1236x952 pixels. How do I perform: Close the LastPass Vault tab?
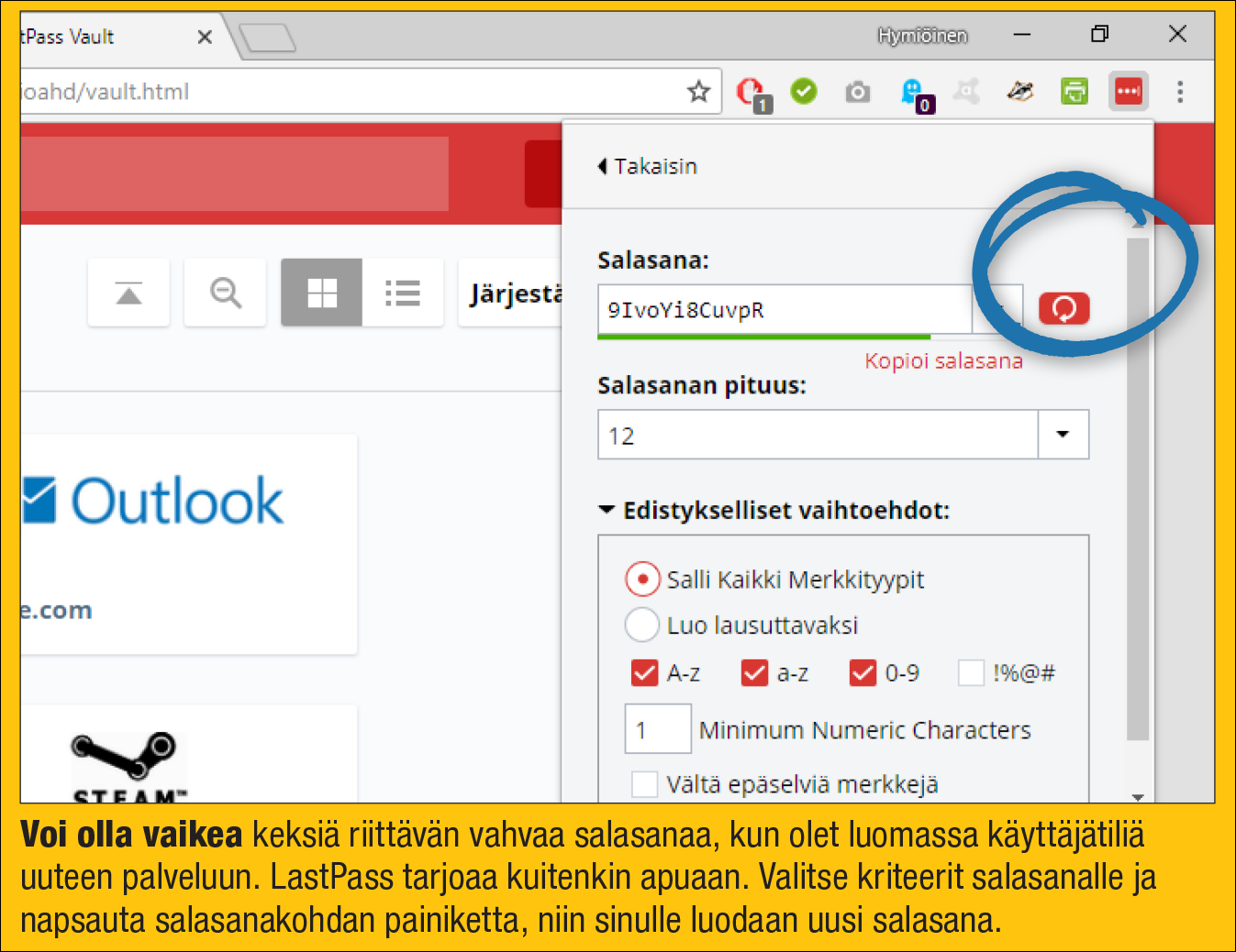pos(205,37)
